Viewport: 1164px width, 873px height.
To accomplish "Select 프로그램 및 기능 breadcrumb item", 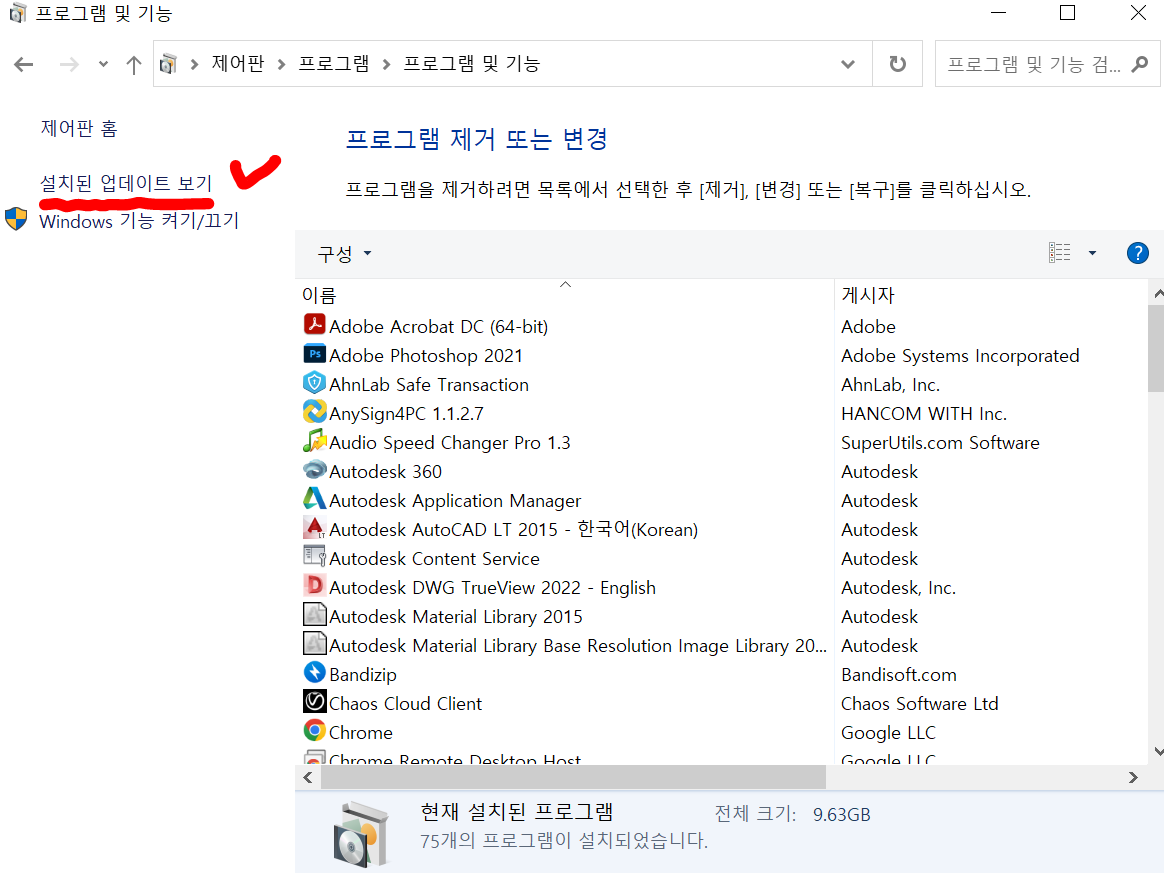I will (471, 64).
